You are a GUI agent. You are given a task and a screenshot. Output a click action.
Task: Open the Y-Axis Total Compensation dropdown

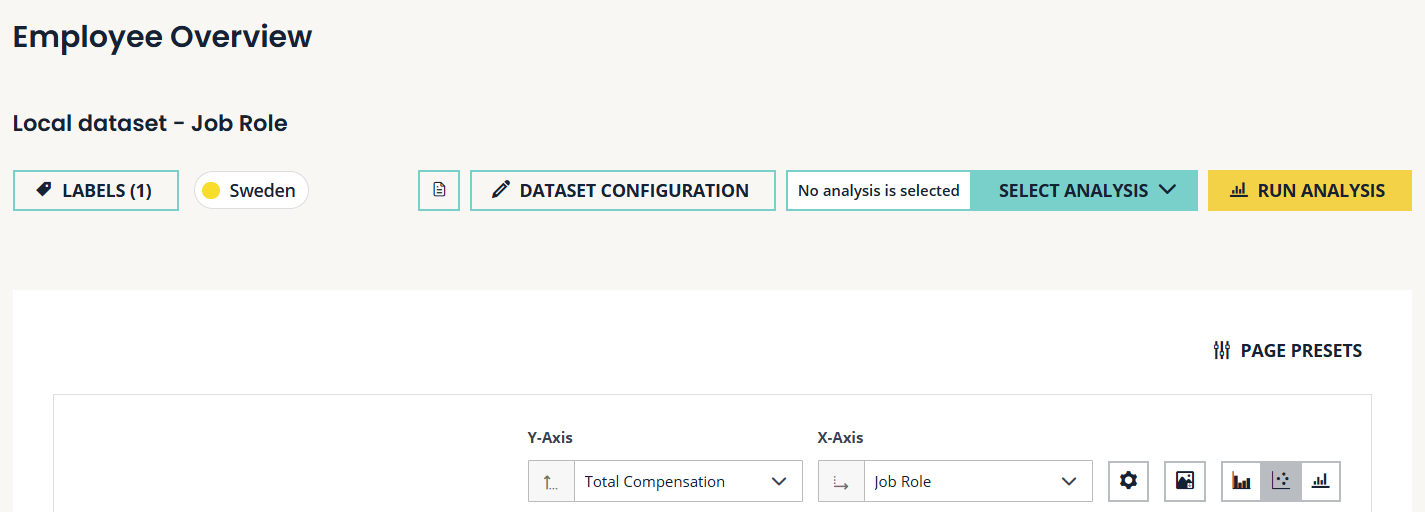(x=687, y=481)
